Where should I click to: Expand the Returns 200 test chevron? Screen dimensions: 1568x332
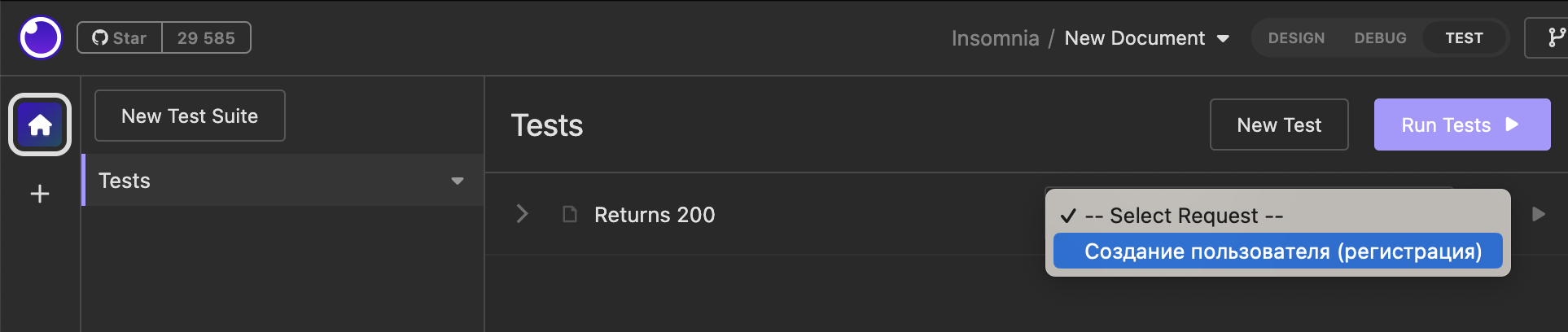click(523, 214)
